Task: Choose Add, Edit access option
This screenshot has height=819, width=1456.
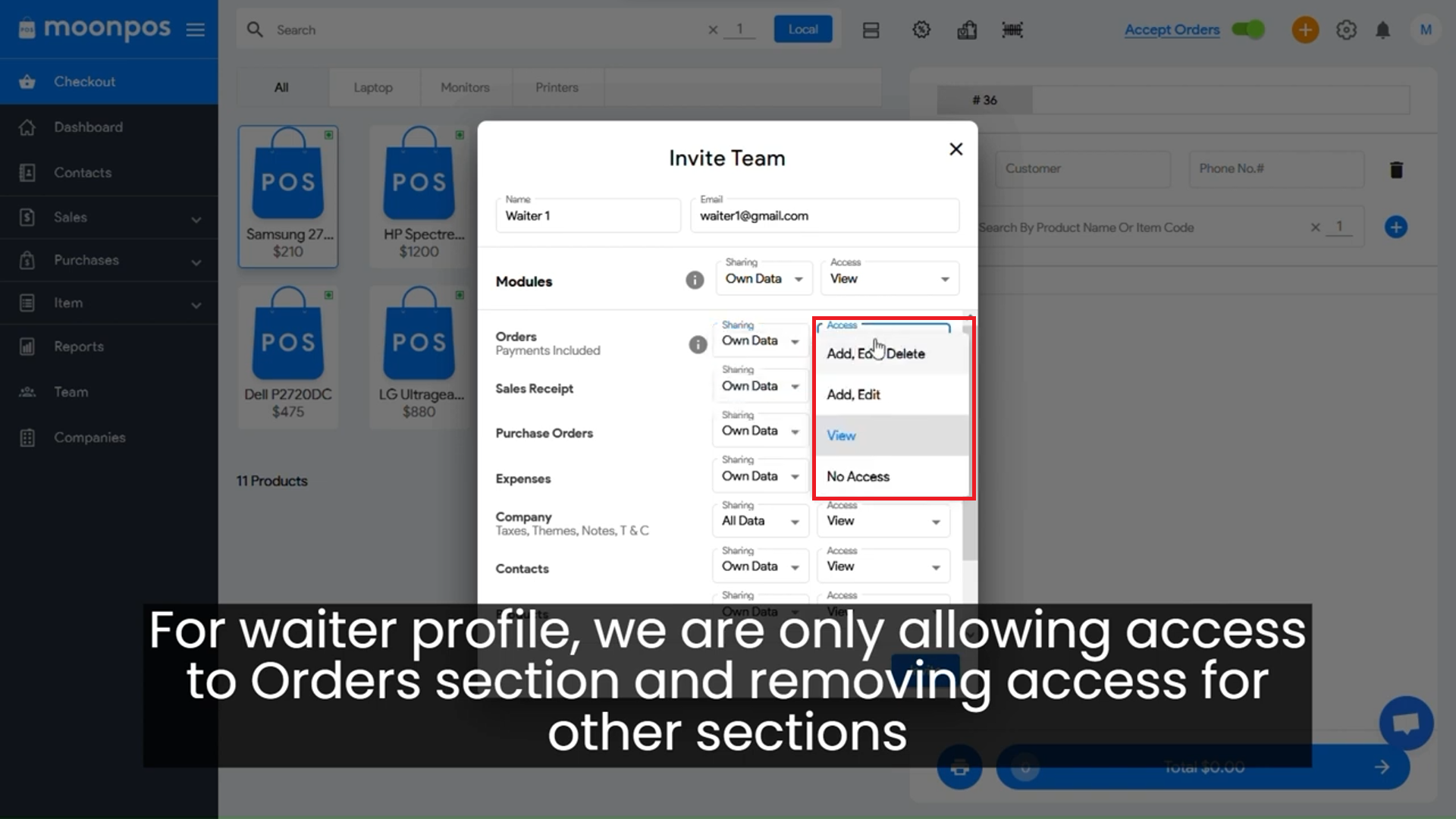Action: [x=892, y=394]
